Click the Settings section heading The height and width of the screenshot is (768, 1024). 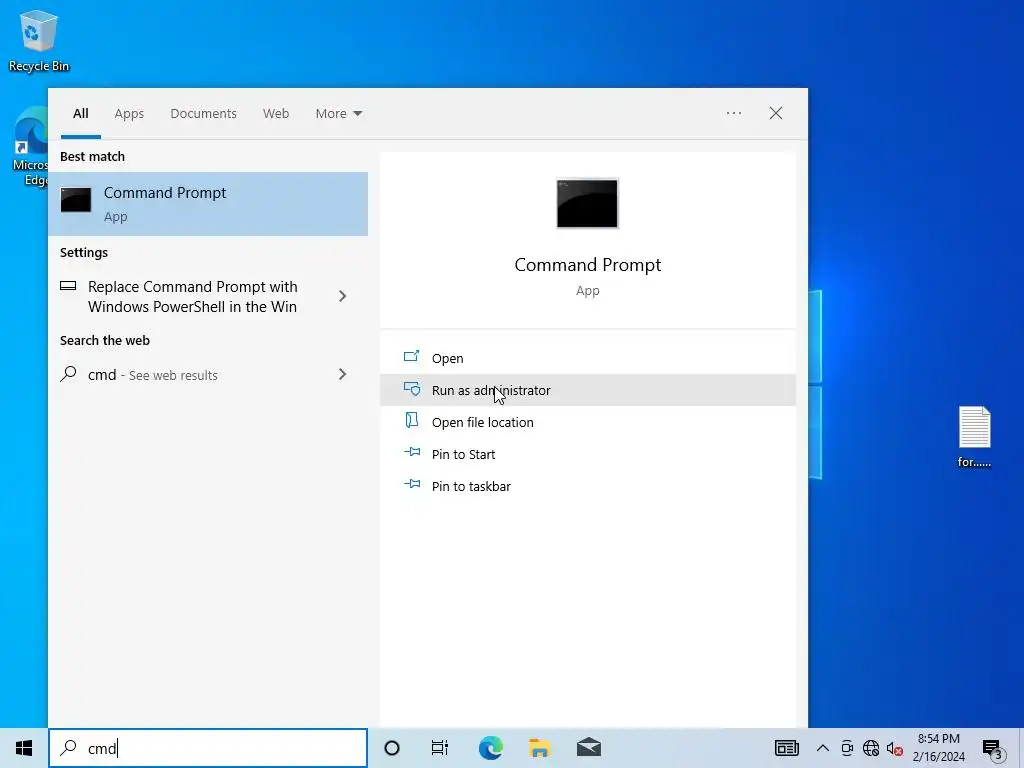84,252
